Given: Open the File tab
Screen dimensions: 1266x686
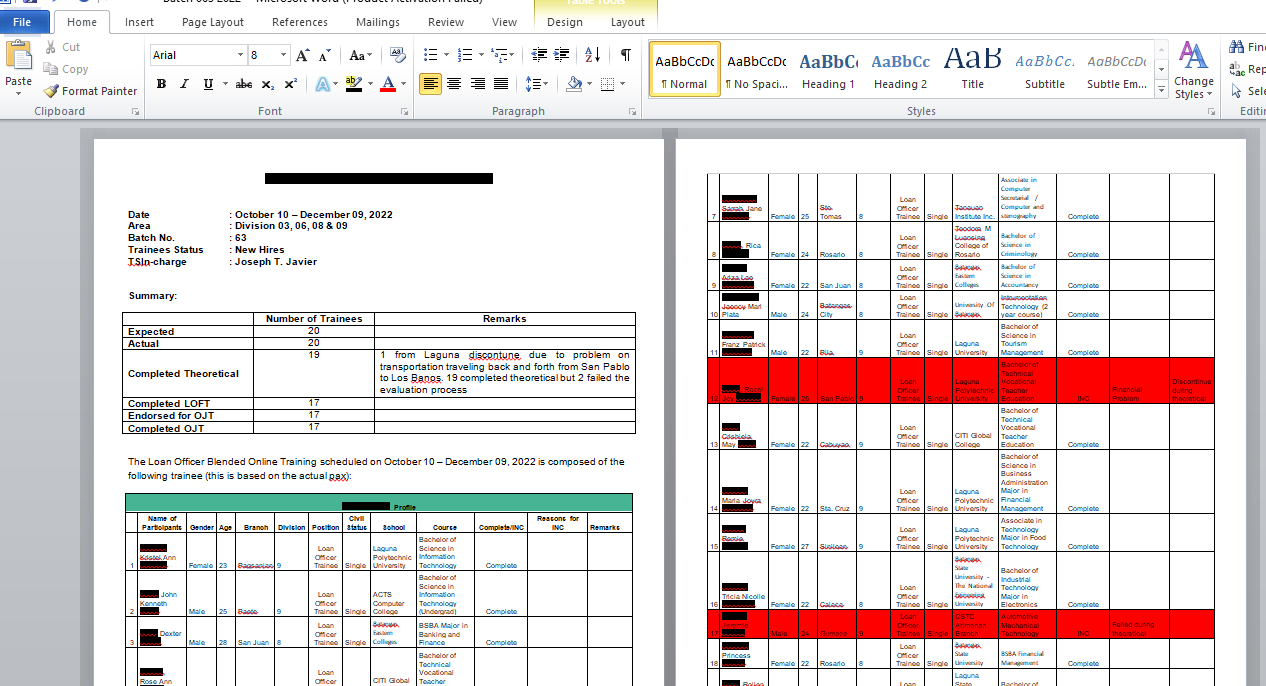Looking at the screenshot, I should point(22,22).
